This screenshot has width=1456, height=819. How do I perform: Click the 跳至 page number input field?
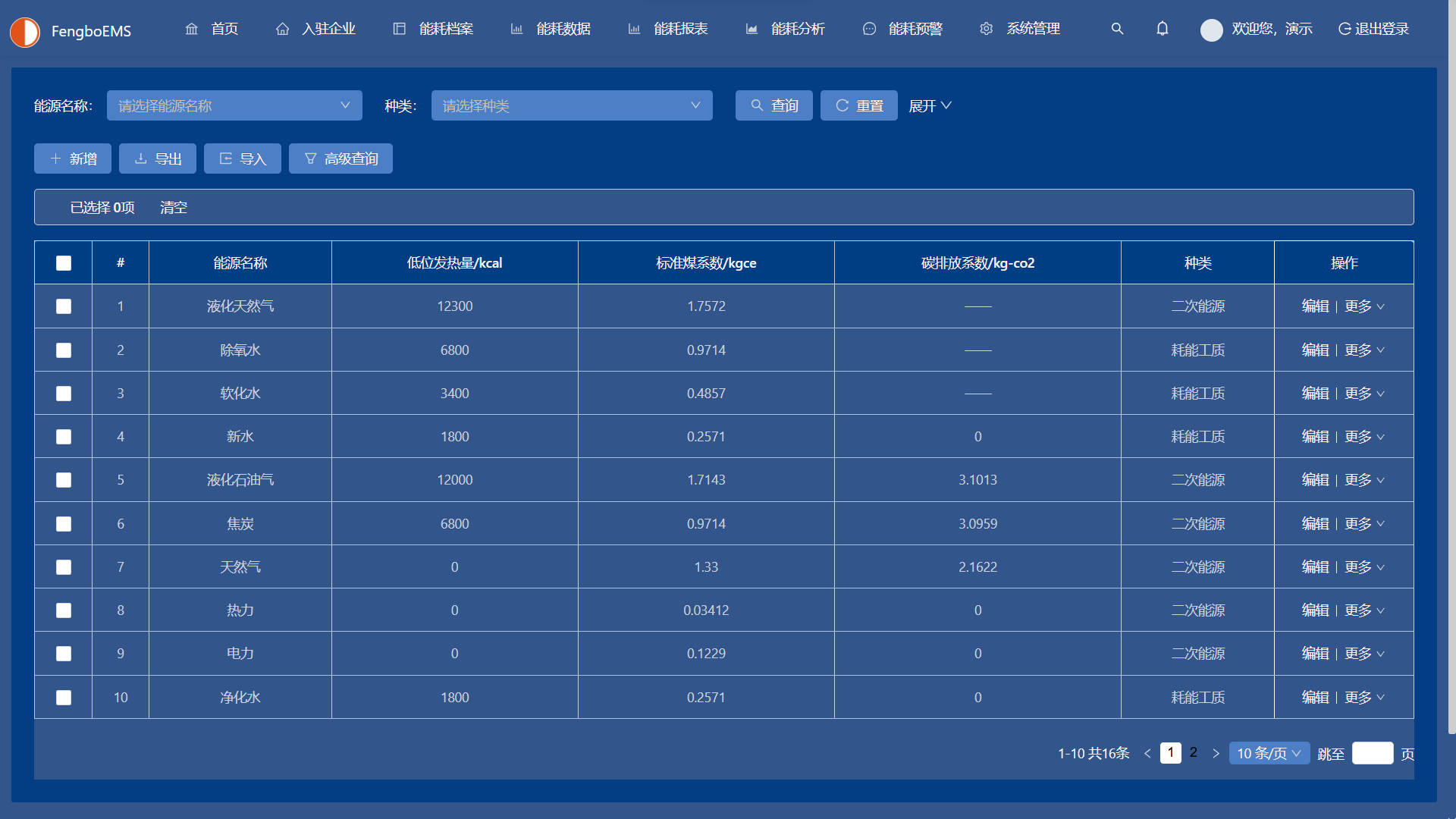[1372, 753]
